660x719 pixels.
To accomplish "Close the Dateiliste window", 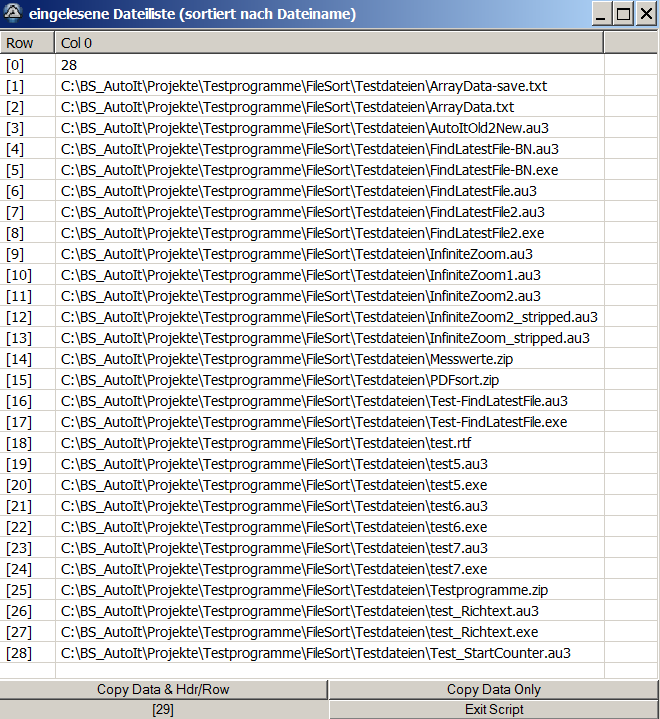I will pyautogui.click(x=646, y=14).
